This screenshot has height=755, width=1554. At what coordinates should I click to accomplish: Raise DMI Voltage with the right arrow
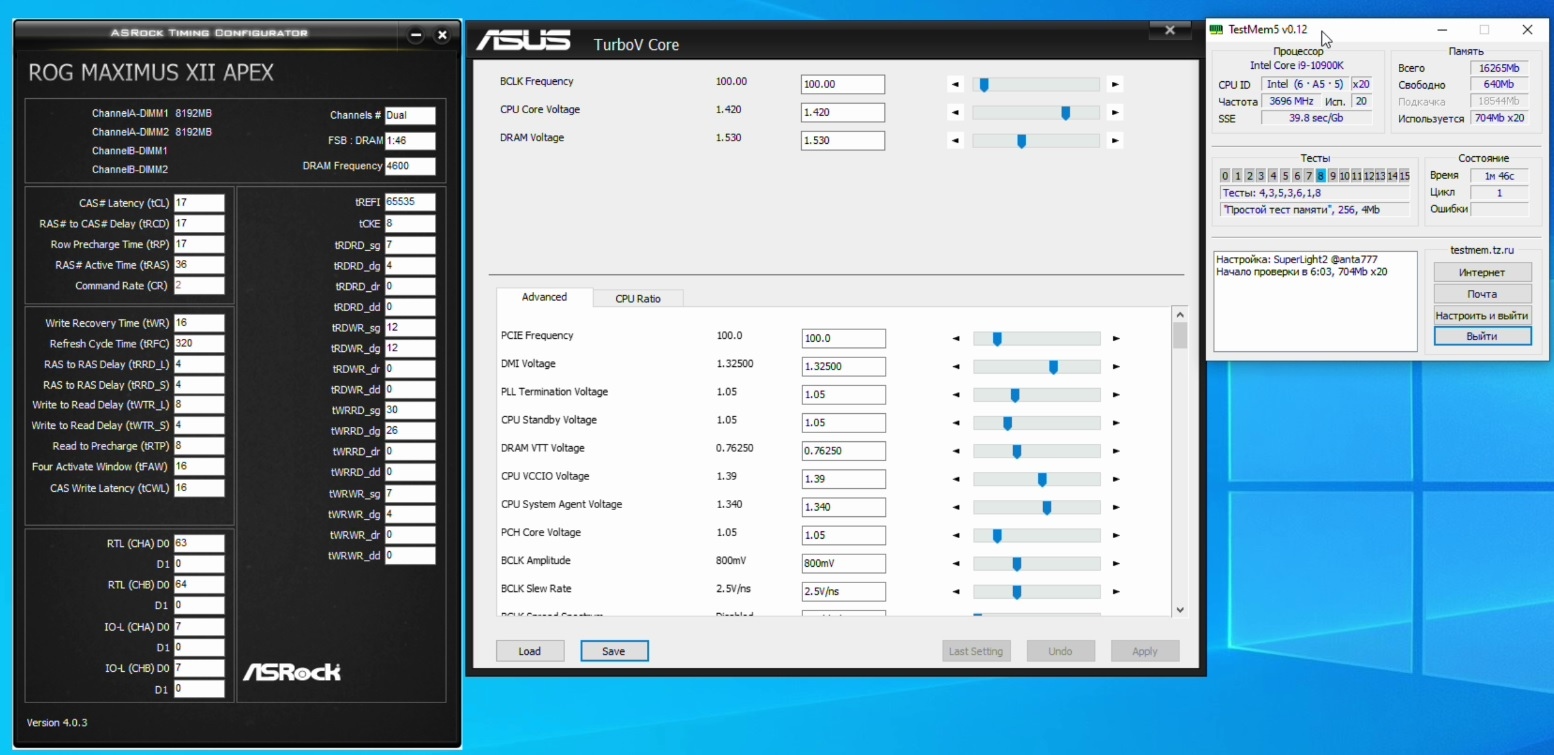(x=1116, y=367)
